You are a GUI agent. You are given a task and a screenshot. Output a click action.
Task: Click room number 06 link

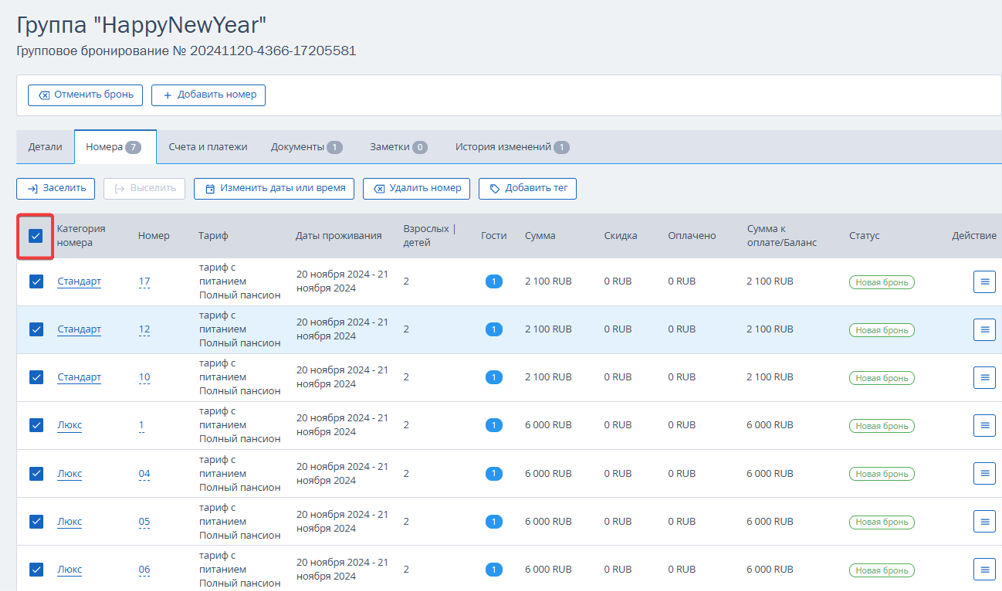[144, 569]
